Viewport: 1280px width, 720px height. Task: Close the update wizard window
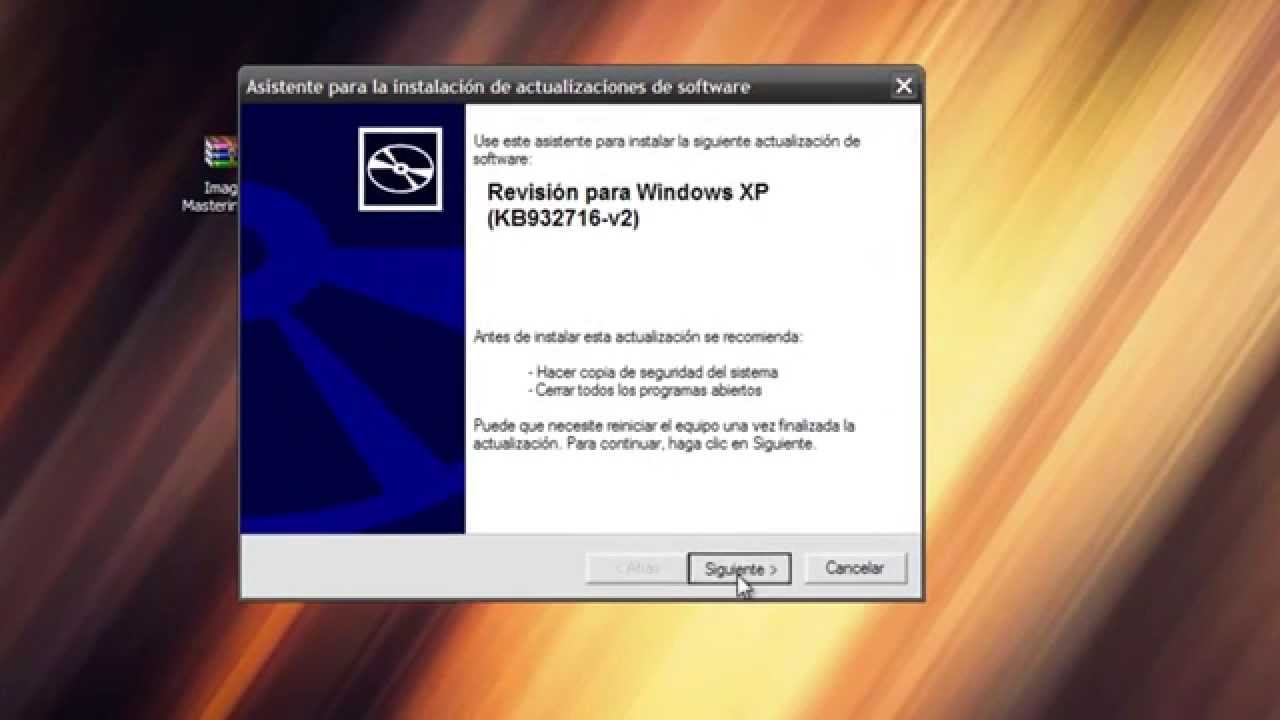coord(904,86)
